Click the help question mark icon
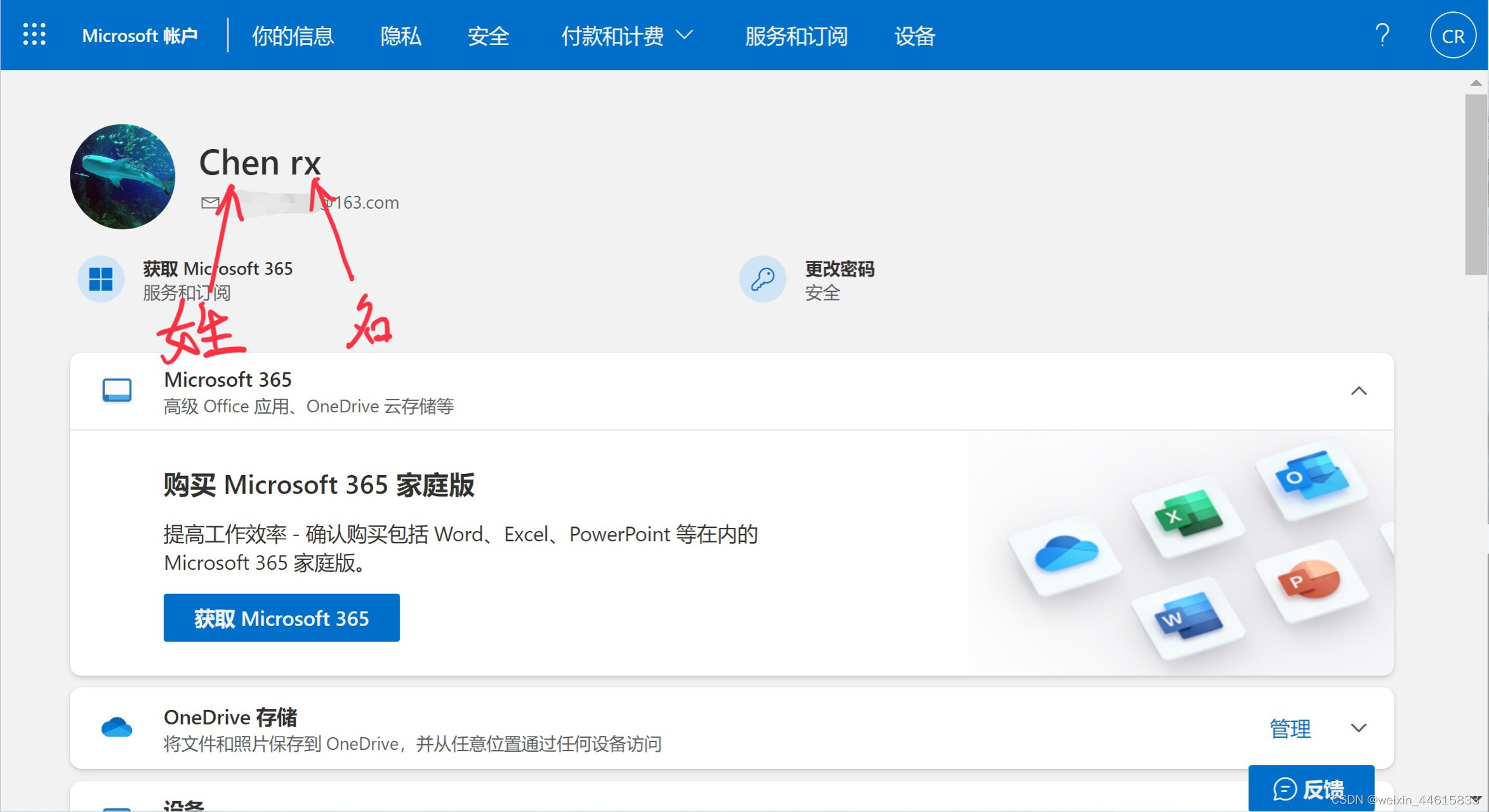Image resolution: width=1489 pixels, height=812 pixels. click(1382, 35)
